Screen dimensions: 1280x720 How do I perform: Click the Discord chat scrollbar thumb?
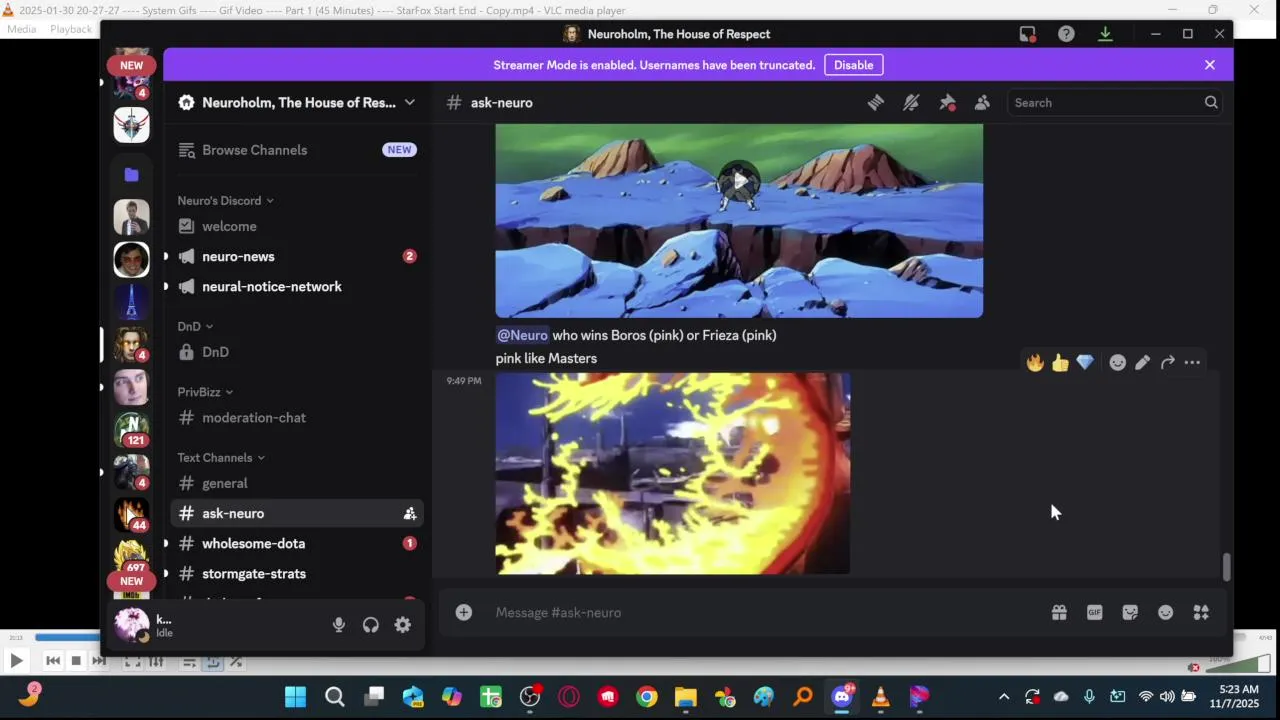1226,567
